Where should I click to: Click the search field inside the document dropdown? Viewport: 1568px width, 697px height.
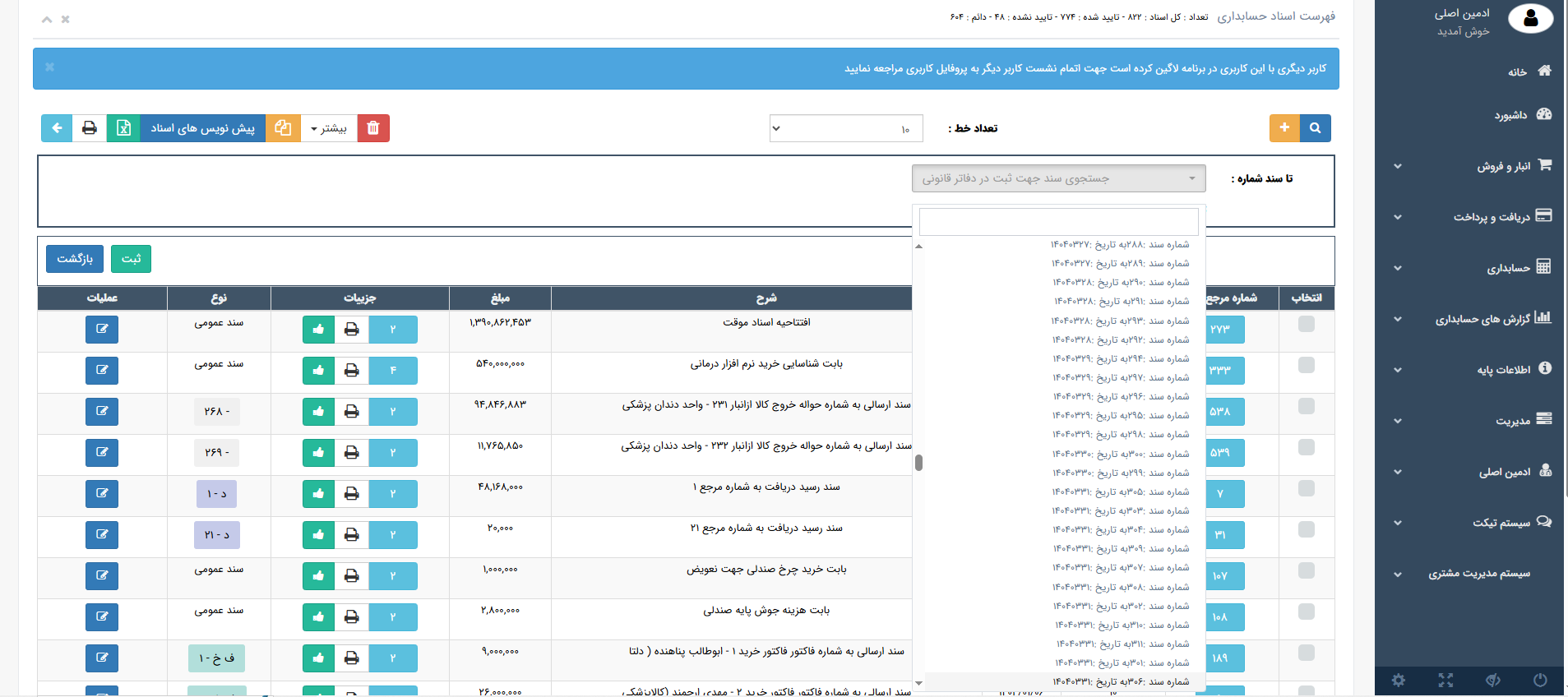coord(1058,222)
